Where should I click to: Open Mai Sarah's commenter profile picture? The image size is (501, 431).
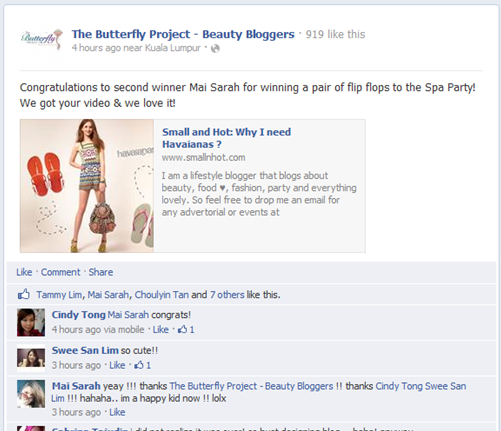(x=31, y=394)
